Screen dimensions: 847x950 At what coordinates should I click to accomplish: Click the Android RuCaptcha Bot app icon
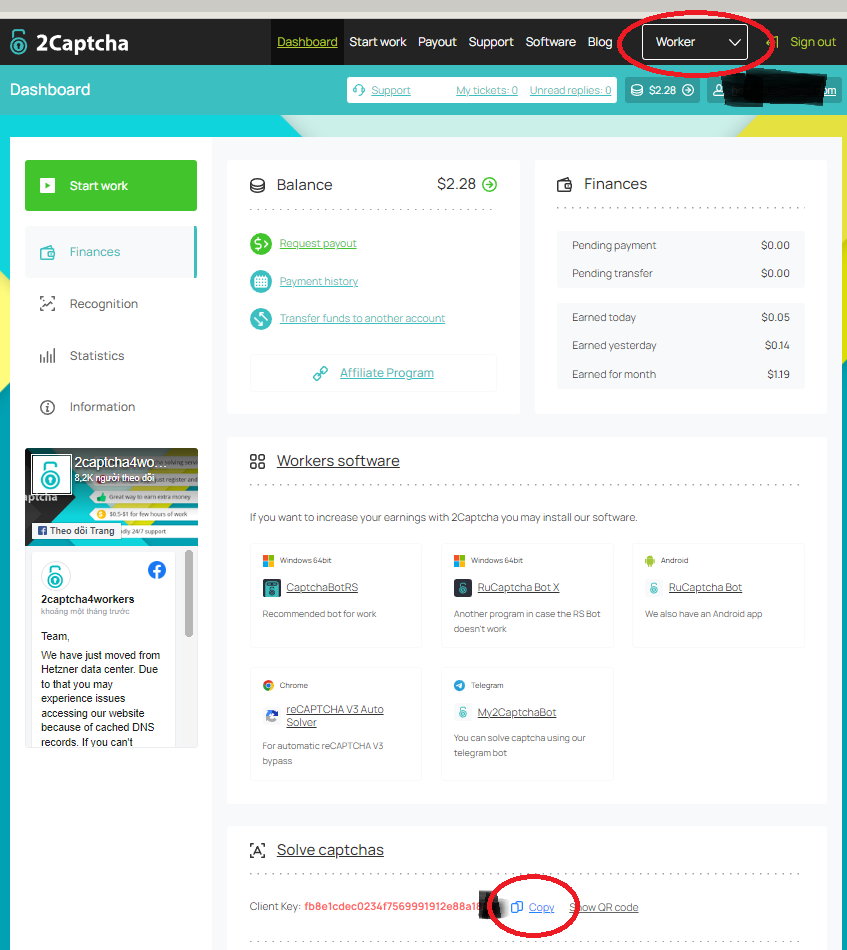(x=653, y=588)
